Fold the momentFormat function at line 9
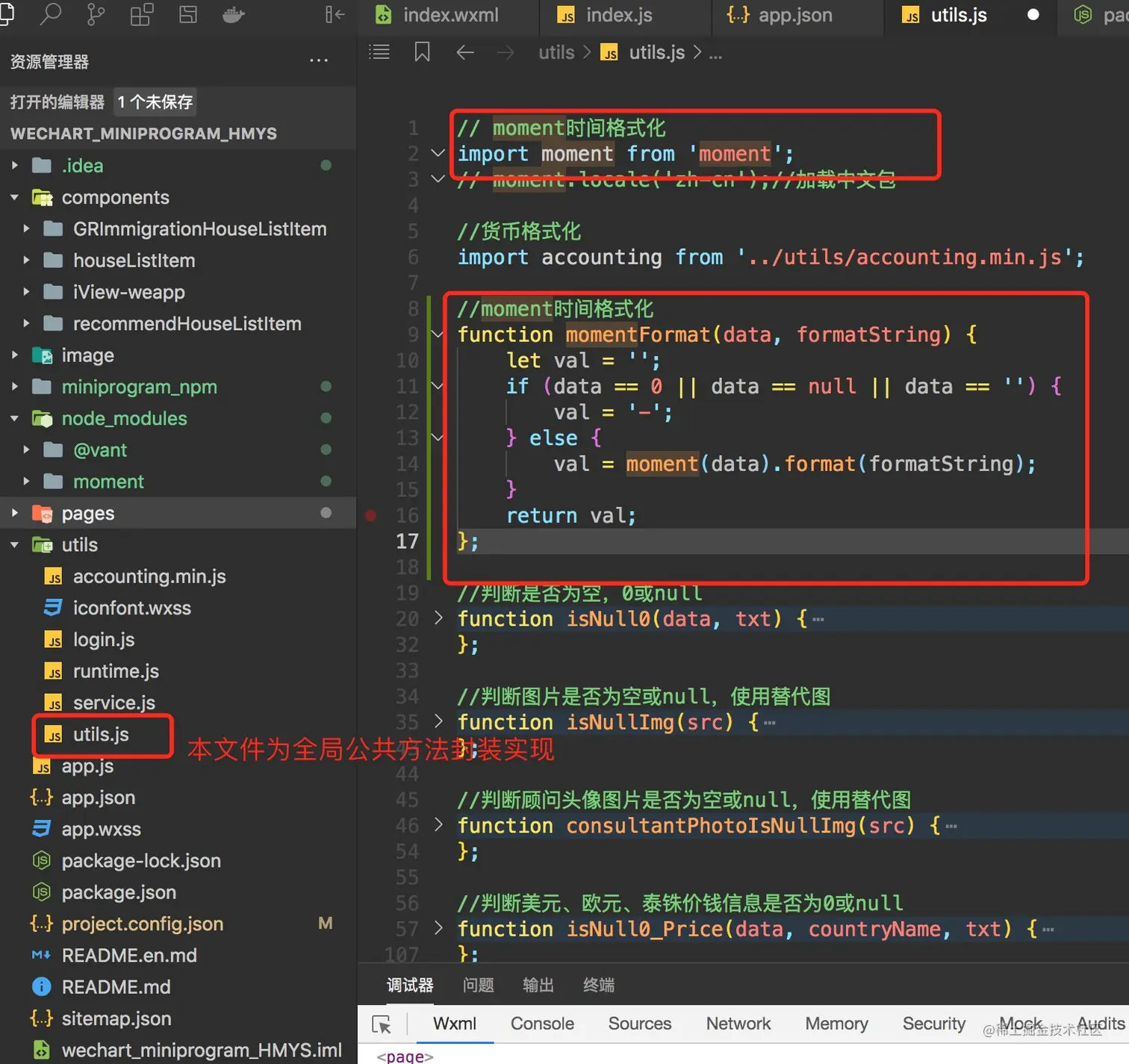This screenshot has width=1129, height=1064. (438, 335)
